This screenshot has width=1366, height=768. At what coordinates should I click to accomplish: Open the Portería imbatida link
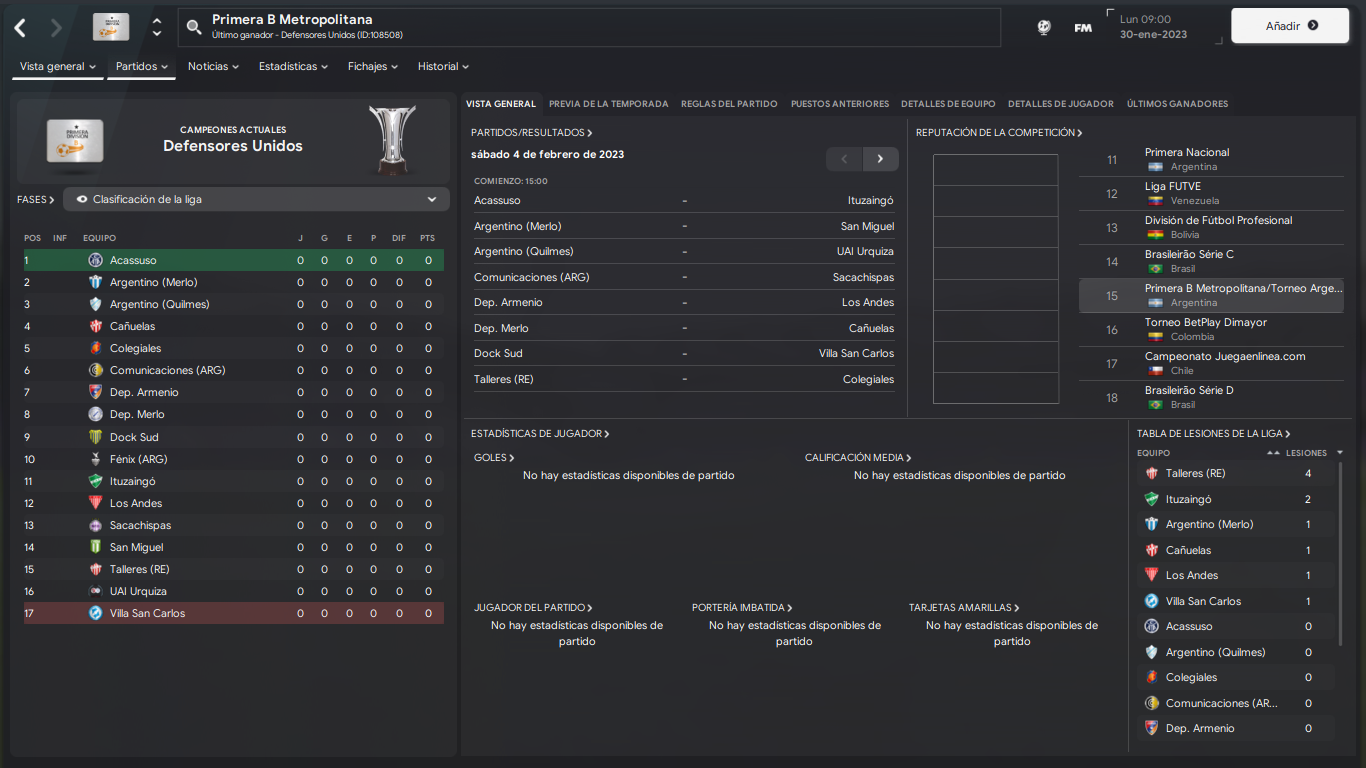pyautogui.click(x=741, y=608)
